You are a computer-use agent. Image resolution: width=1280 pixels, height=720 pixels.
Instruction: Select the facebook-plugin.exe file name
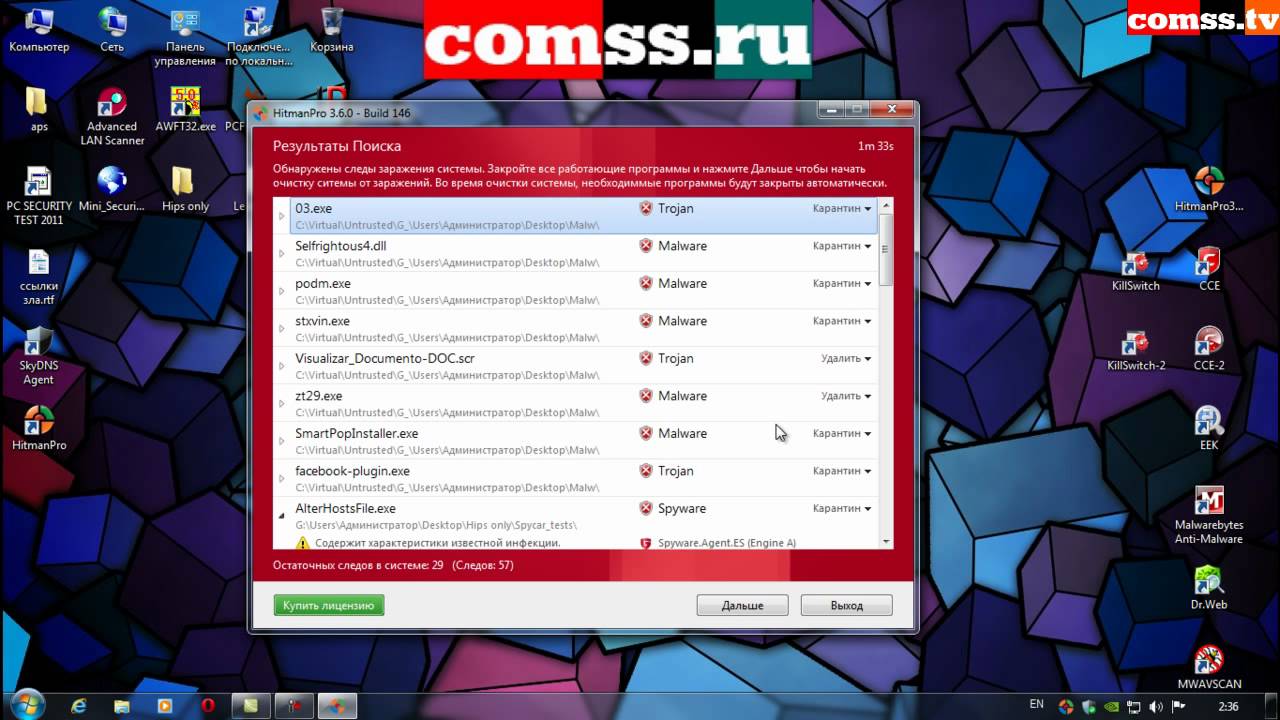pyautogui.click(x=352, y=471)
